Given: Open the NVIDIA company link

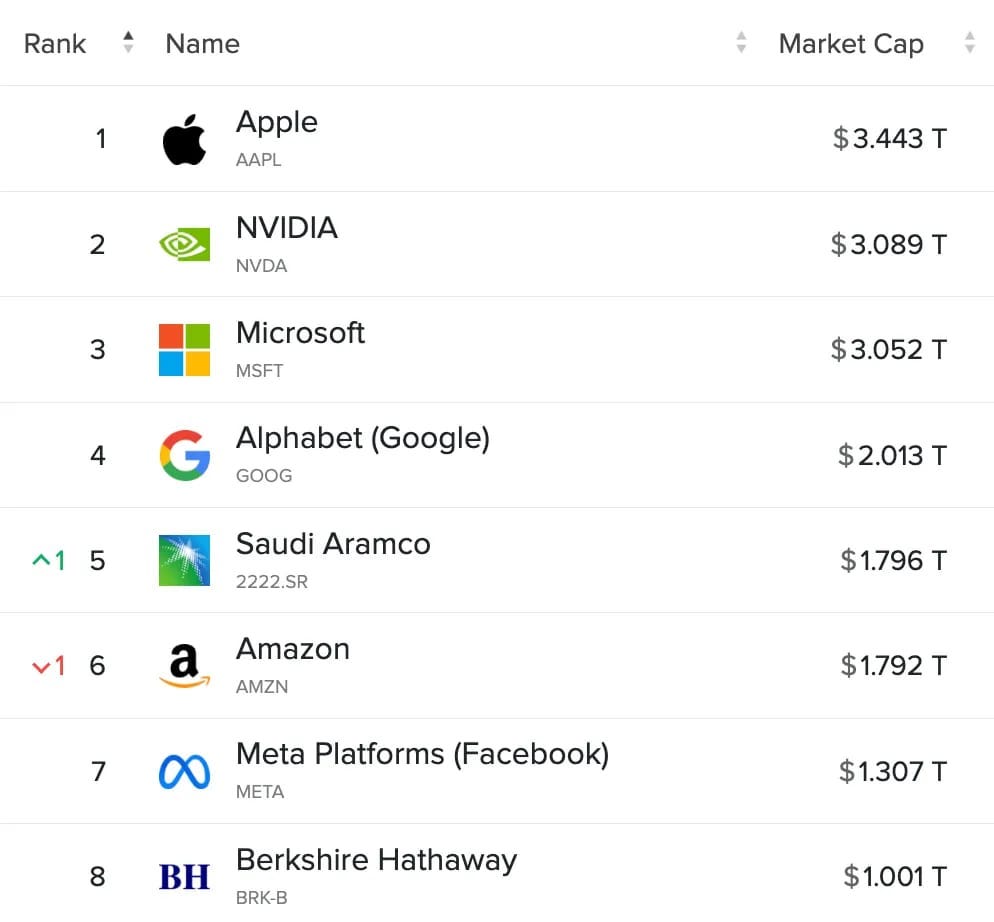Looking at the screenshot, I should coord(287,228).
